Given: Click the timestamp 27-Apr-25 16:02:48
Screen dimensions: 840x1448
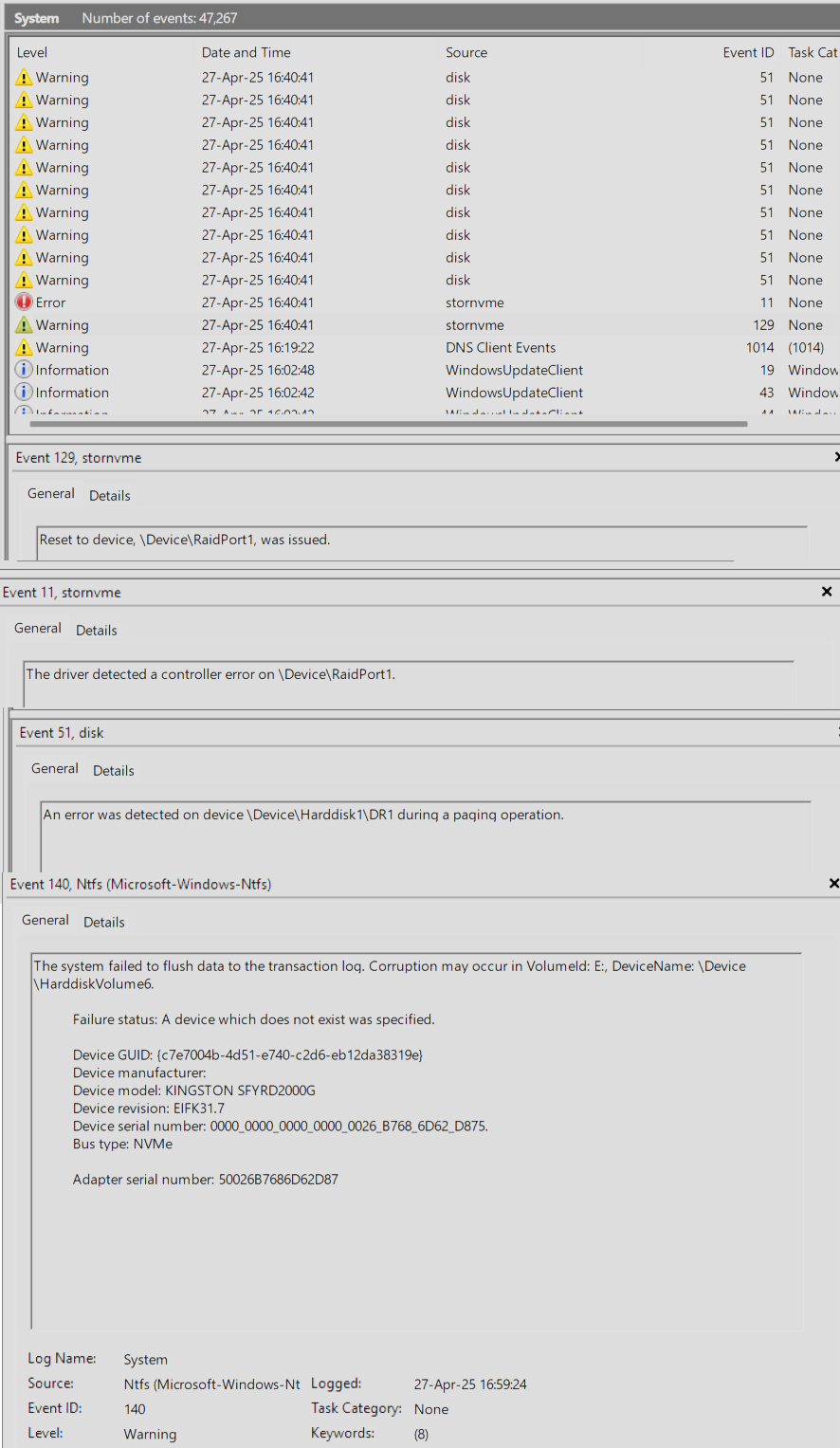Looking at the screenshot, I should tap(258, 370).
